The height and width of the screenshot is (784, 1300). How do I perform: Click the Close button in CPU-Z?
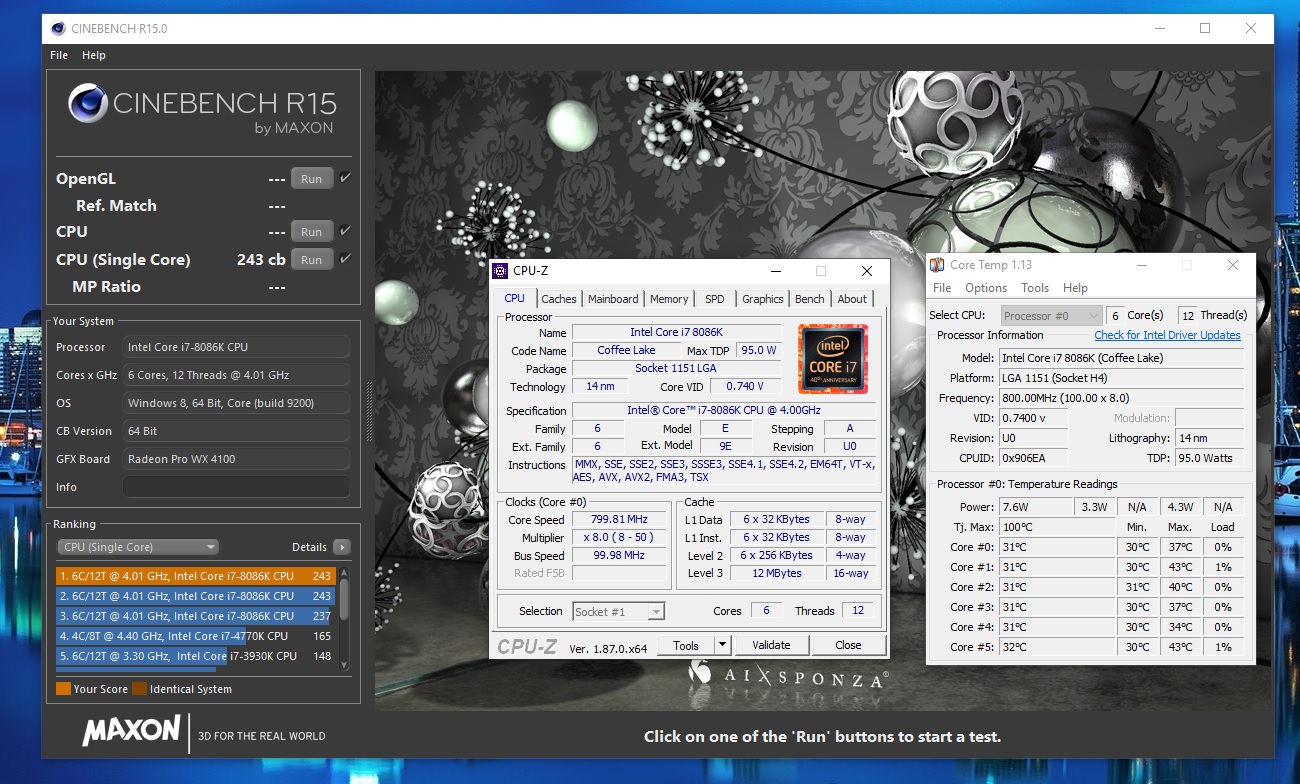click(848, 645)
